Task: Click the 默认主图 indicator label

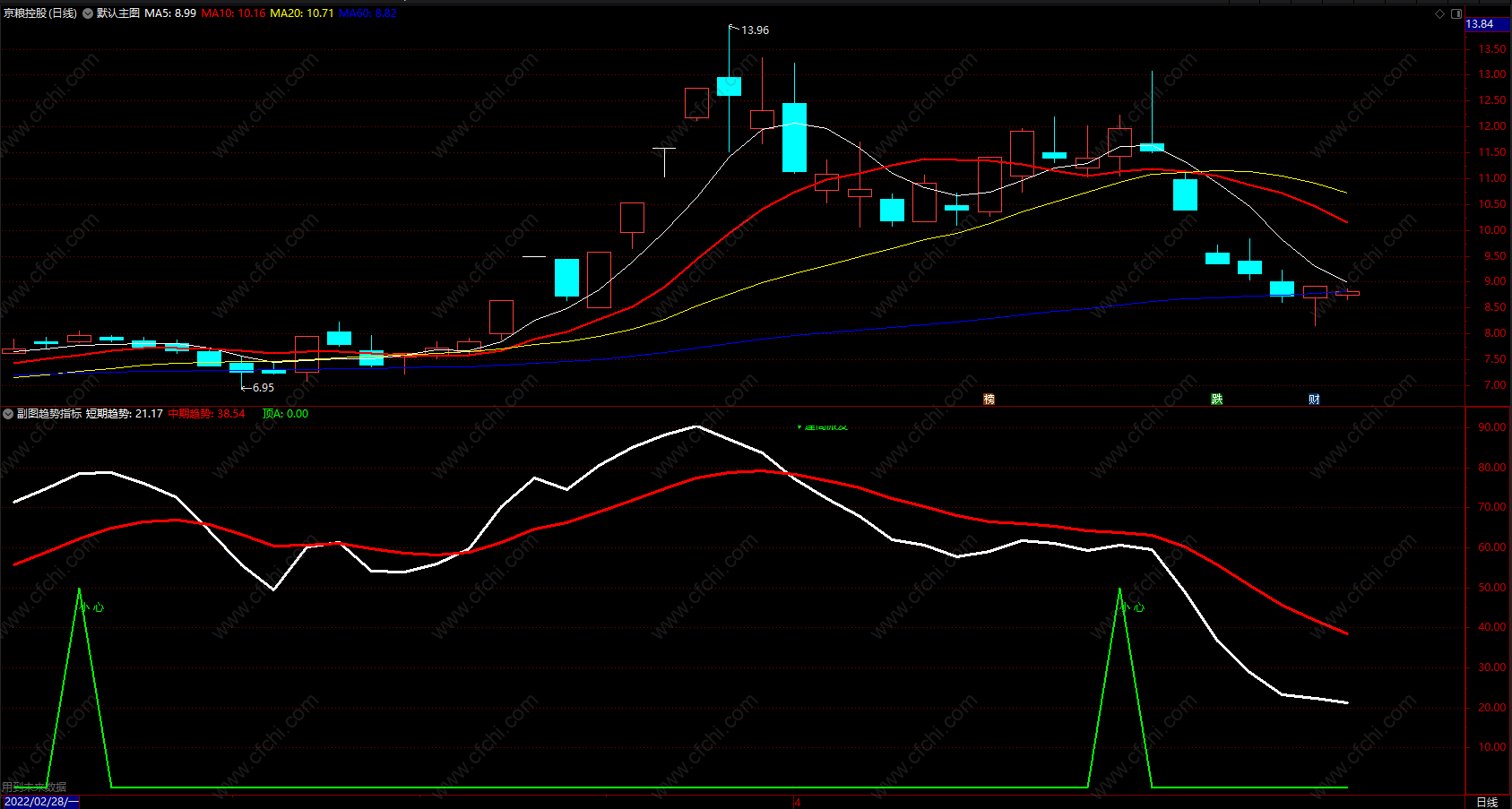Action: point(118,13)
